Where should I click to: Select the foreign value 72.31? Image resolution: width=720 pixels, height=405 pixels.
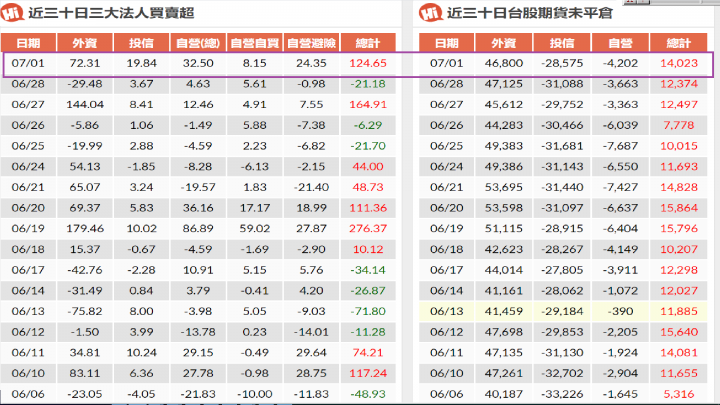click(x=84, y=63)
